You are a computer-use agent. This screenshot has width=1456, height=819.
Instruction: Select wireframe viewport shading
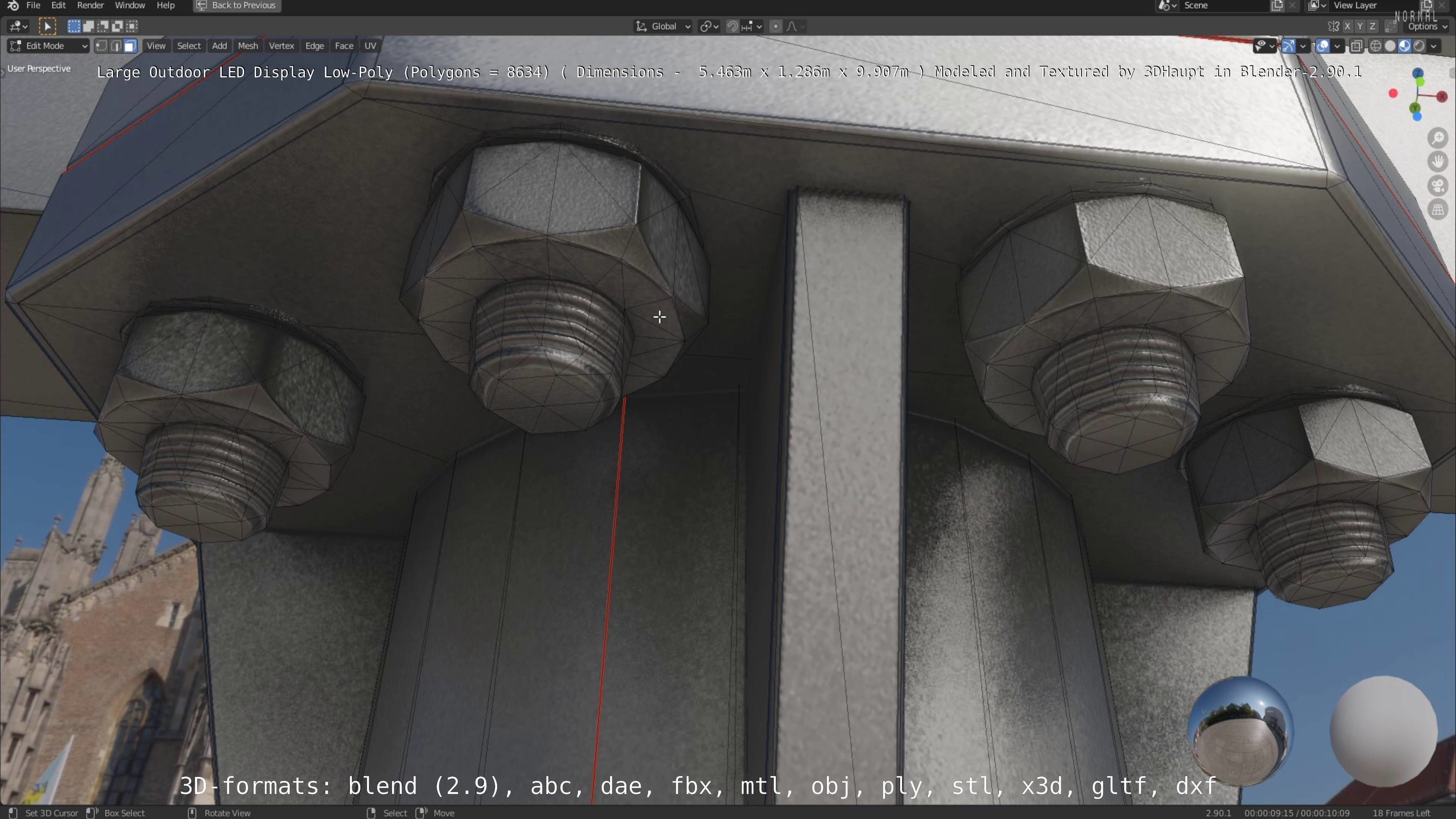click(x=1376, y=46)
